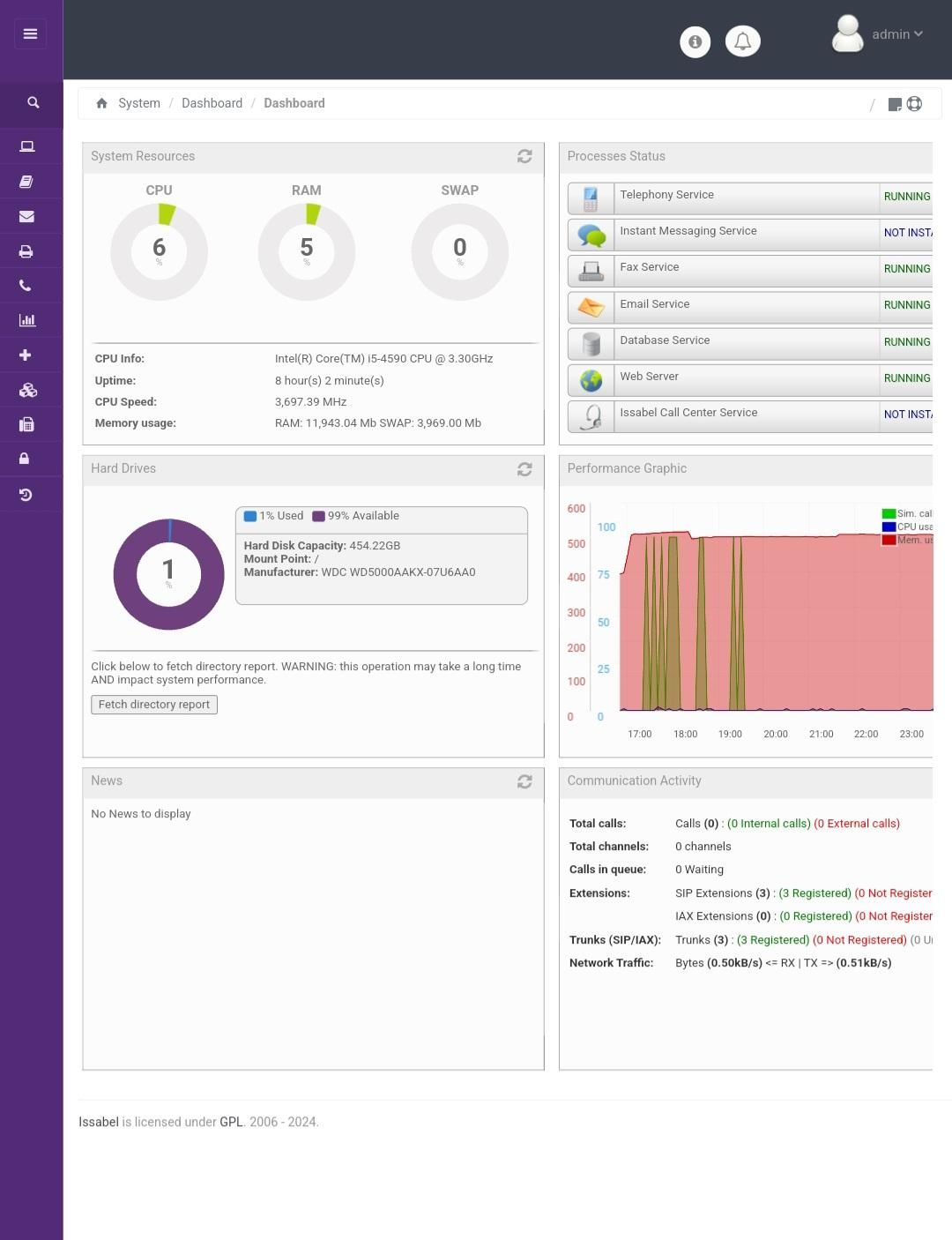Open the help lifebuoy icon
The height and width of the screenshot is (1240, 952).
click(914, 104)
